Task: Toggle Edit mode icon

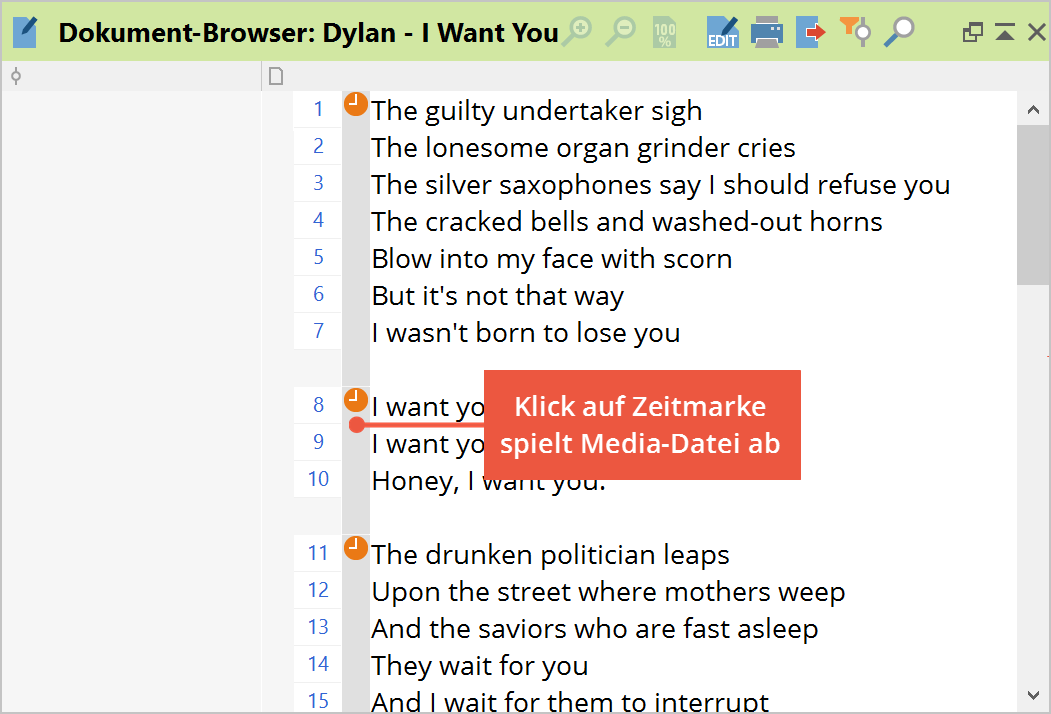Action: click(723, 32)
